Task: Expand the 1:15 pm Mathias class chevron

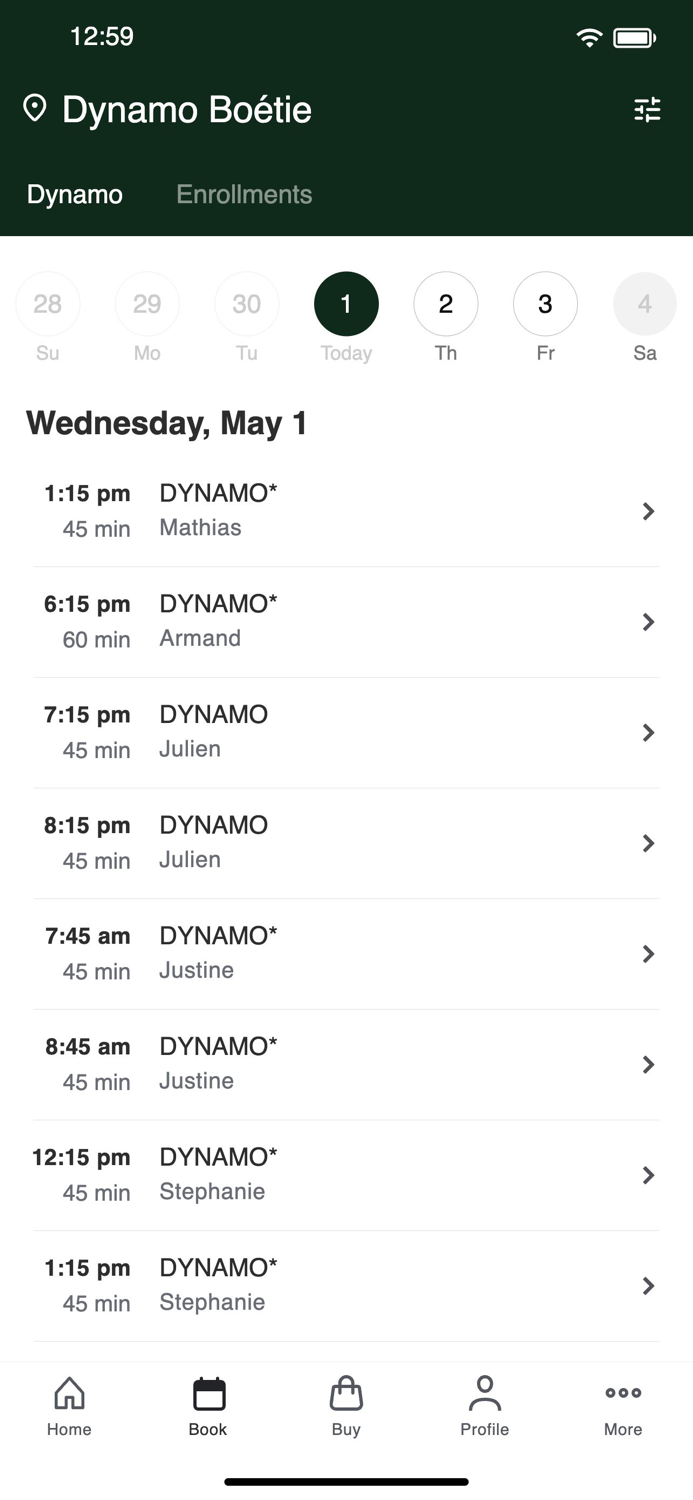Action: pos(648,512)
